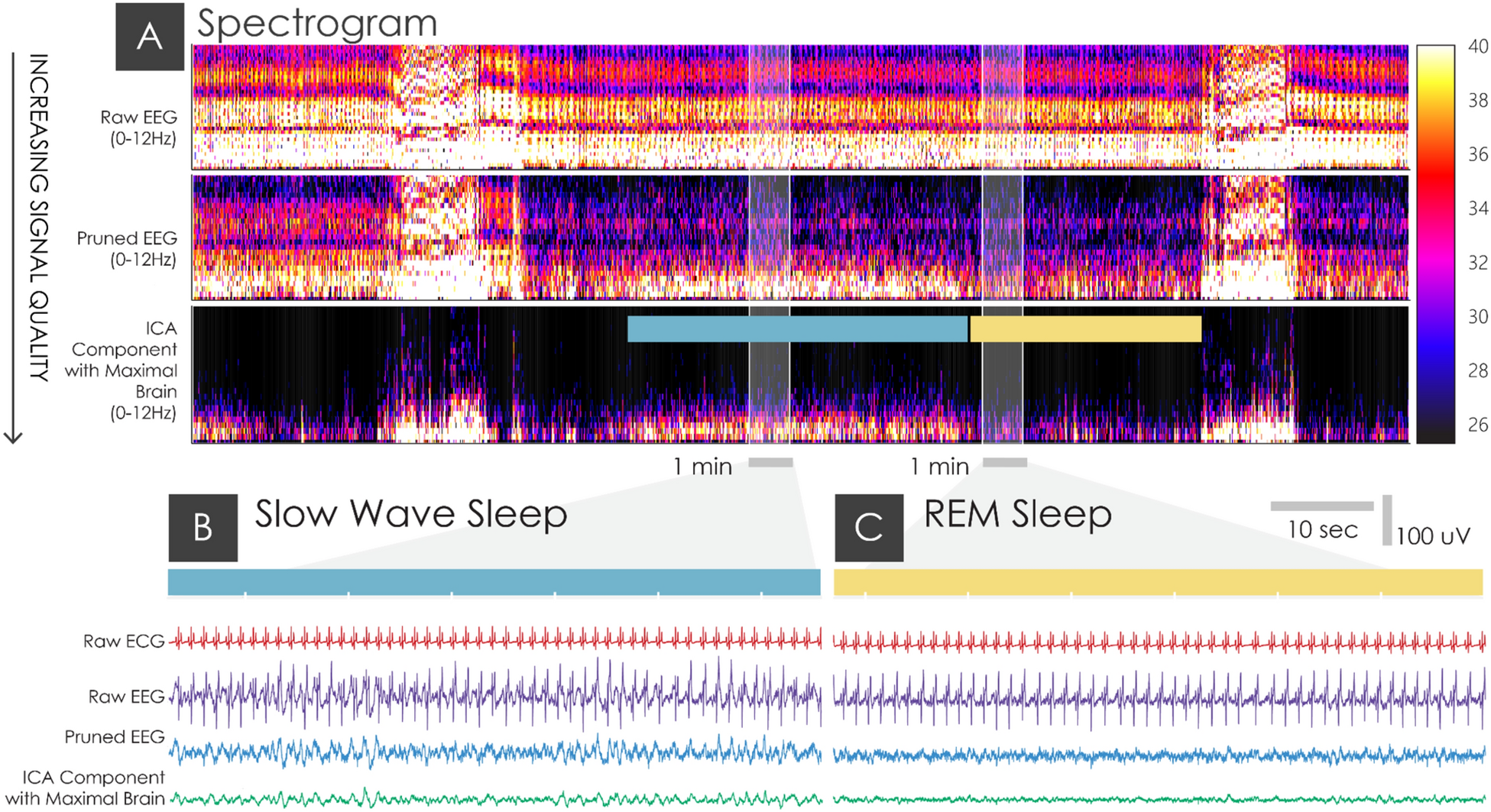1491x812 pixels.
Task: Click the 'Spectrogram' title text
Action: (317, 24)
